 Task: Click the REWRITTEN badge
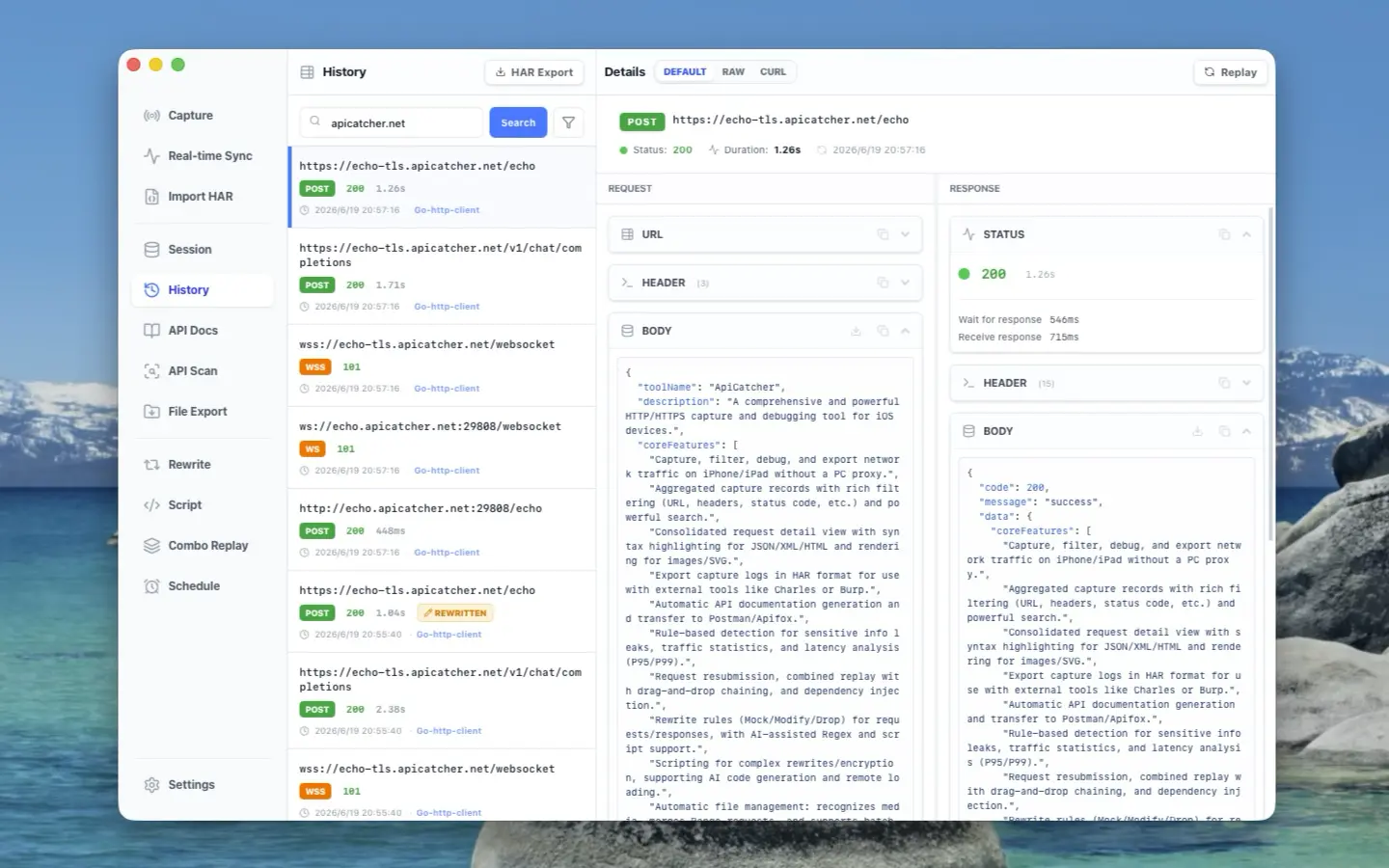point(455,613)
